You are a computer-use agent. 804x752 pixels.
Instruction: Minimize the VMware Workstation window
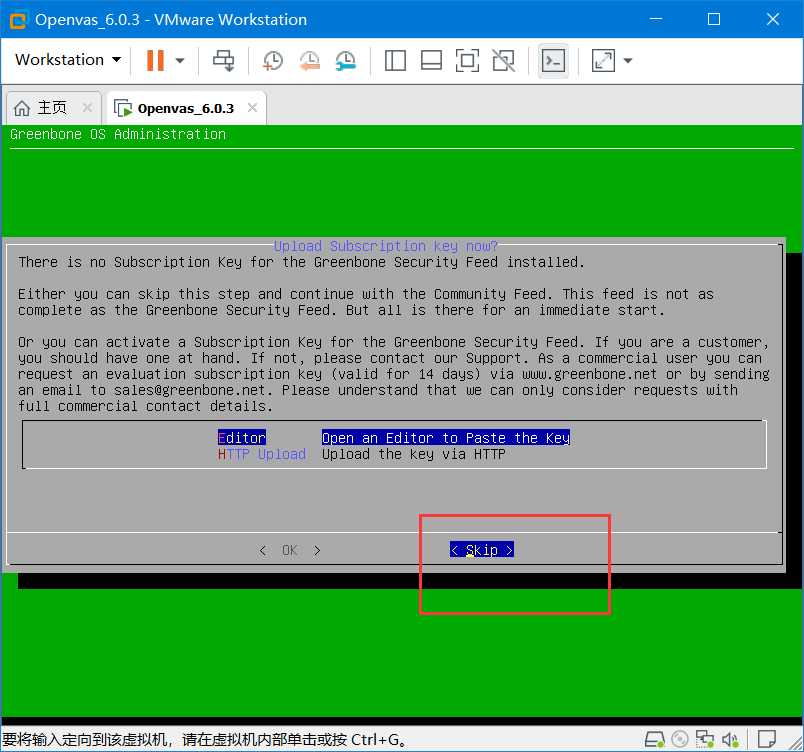click(x=656, y=19)
